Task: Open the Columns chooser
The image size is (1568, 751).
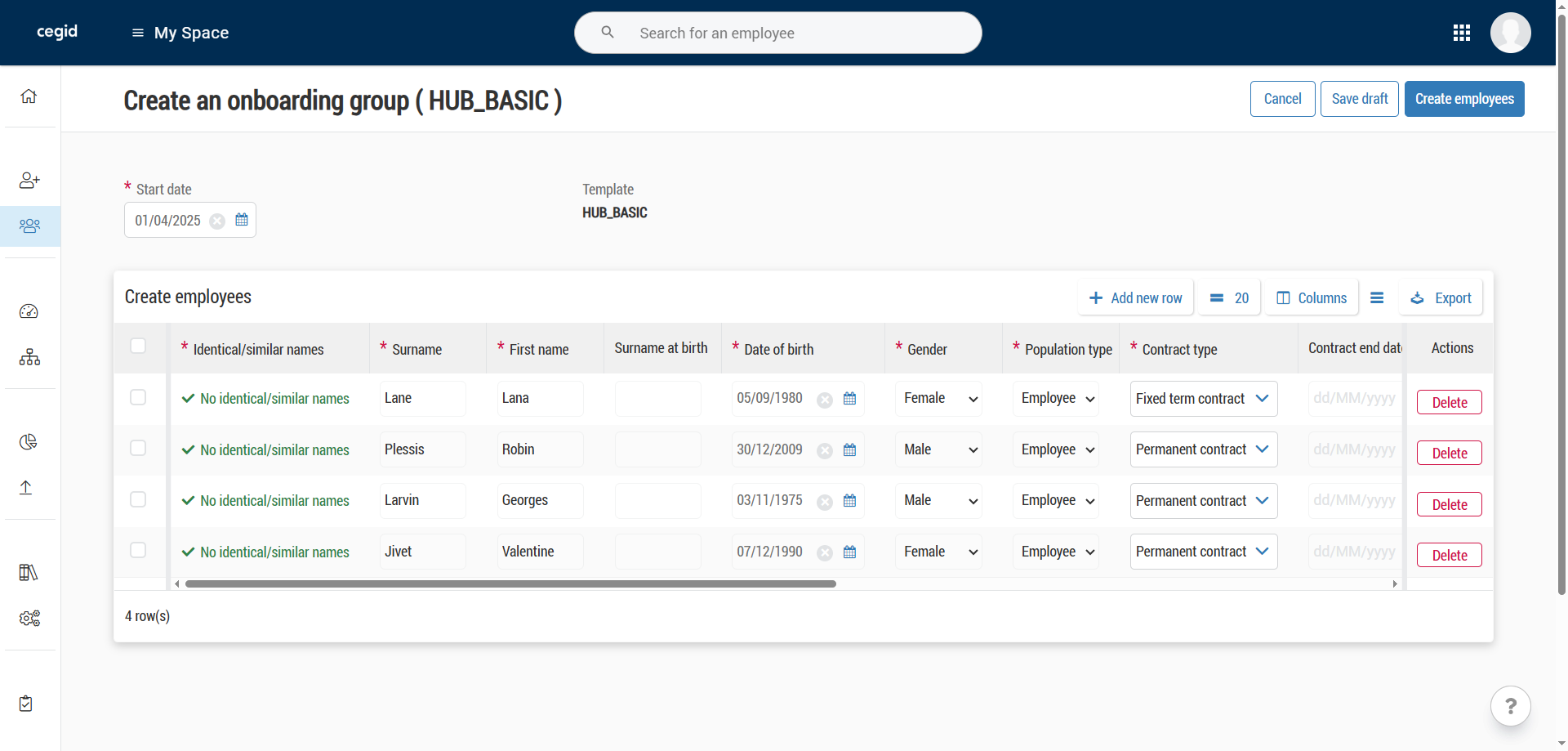Action: pyautogui.click(x=1312, y=298)
